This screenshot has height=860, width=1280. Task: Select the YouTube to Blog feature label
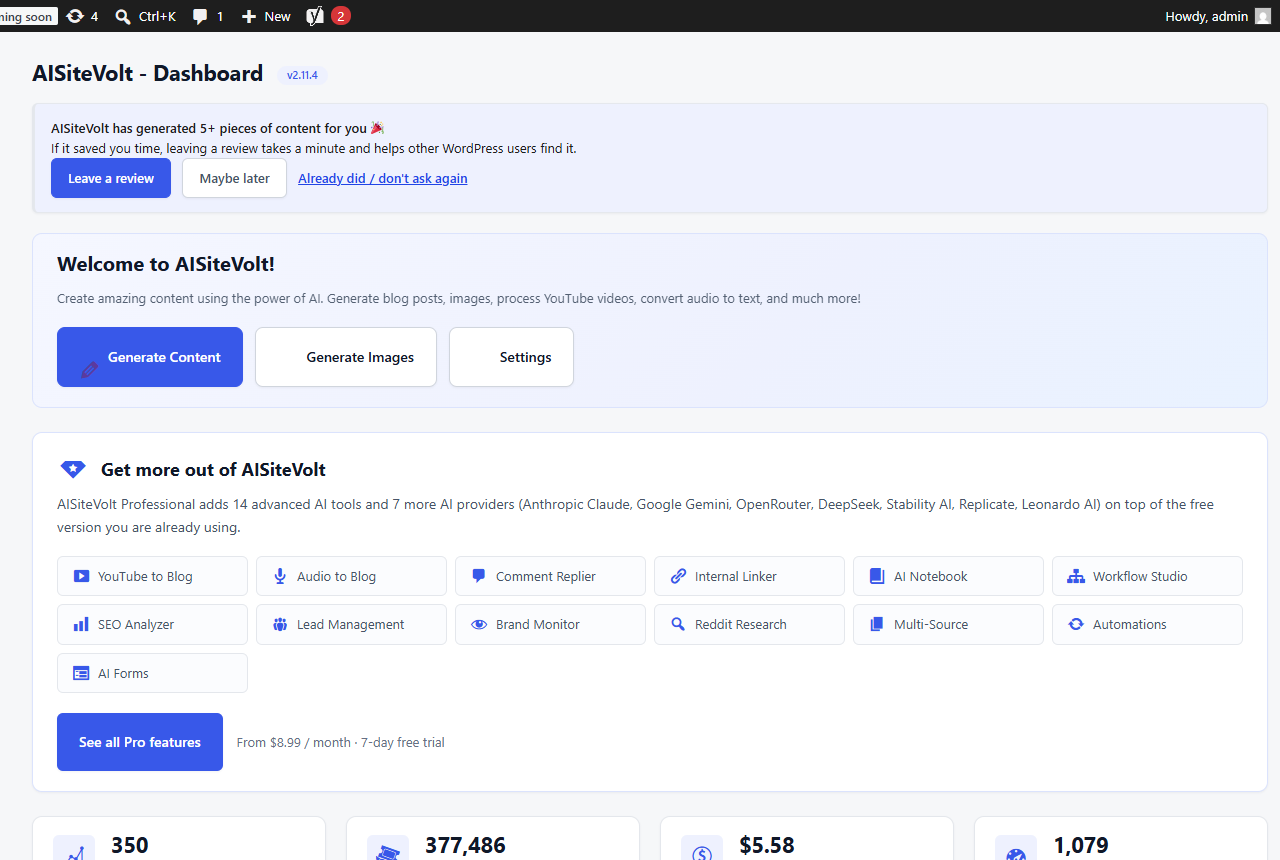(145, 576)
